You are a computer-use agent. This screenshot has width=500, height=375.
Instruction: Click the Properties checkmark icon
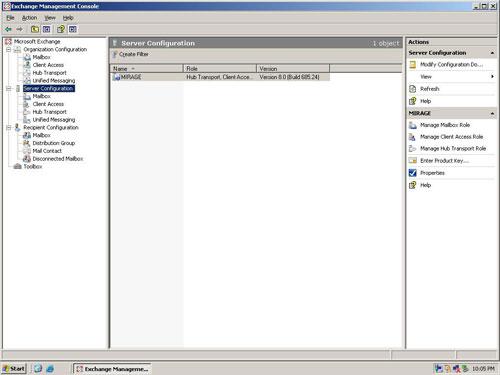(x=413, y=173)
